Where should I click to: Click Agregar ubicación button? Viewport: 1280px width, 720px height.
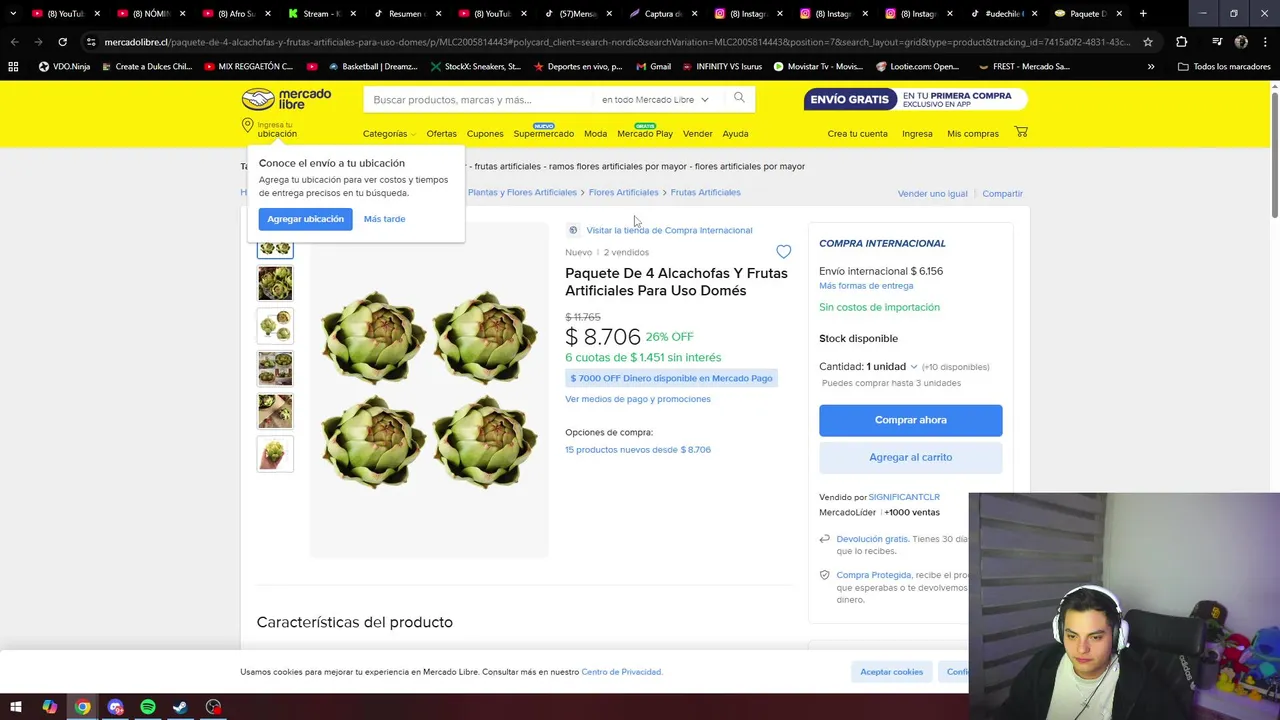point(305,219)
